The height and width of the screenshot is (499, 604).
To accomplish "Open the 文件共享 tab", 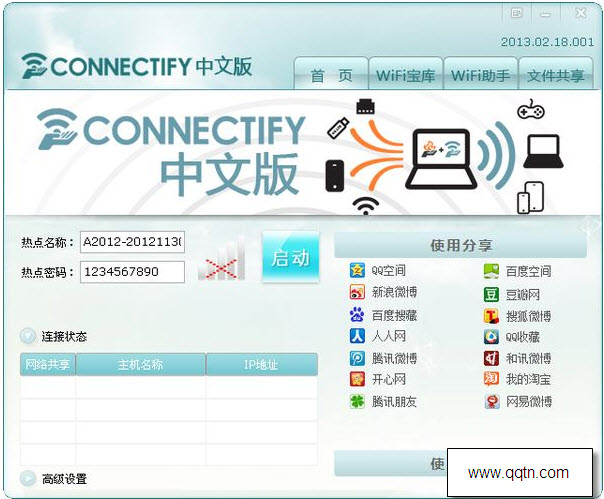I will pos(555,76).
